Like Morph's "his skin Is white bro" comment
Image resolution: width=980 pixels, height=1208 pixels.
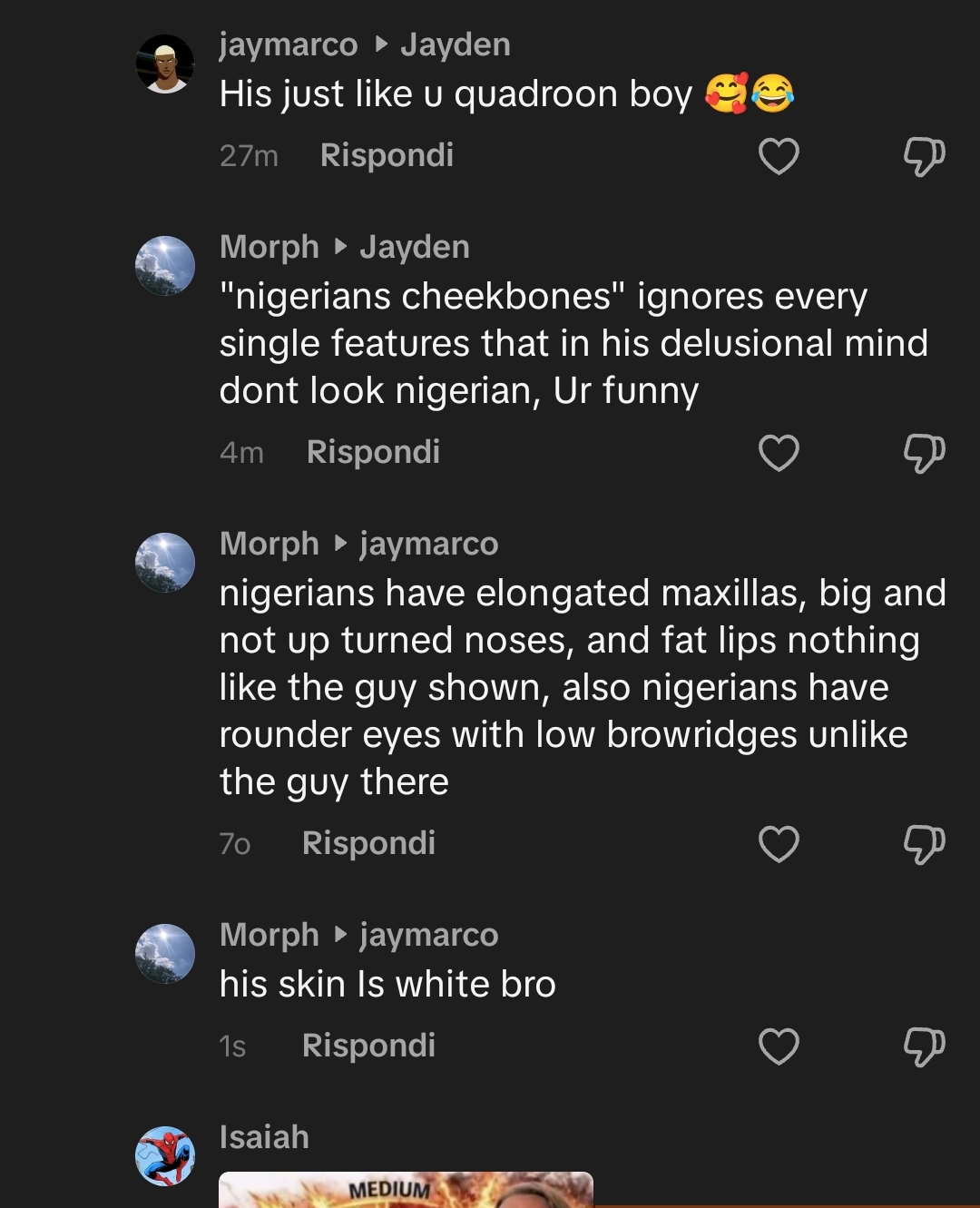pos(779,1046)
